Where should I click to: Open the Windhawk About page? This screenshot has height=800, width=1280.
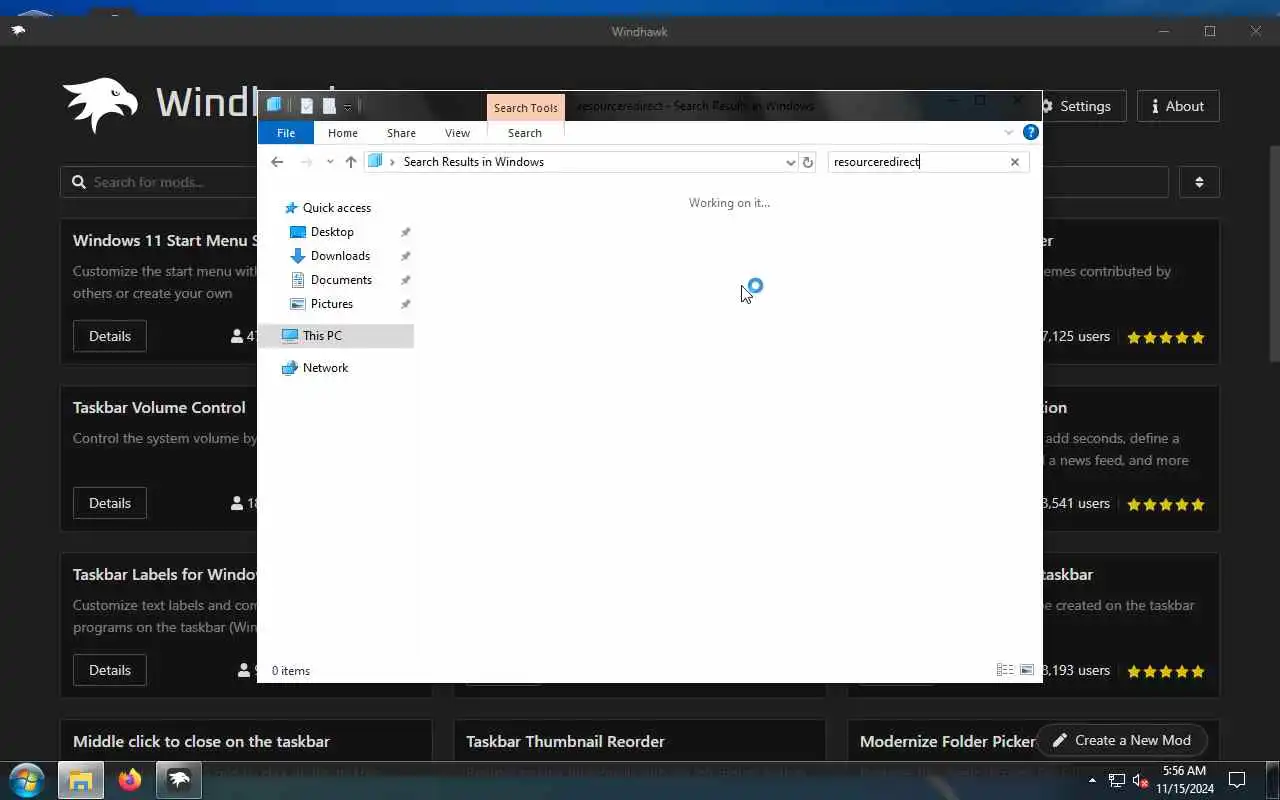tap(1178, 106)
